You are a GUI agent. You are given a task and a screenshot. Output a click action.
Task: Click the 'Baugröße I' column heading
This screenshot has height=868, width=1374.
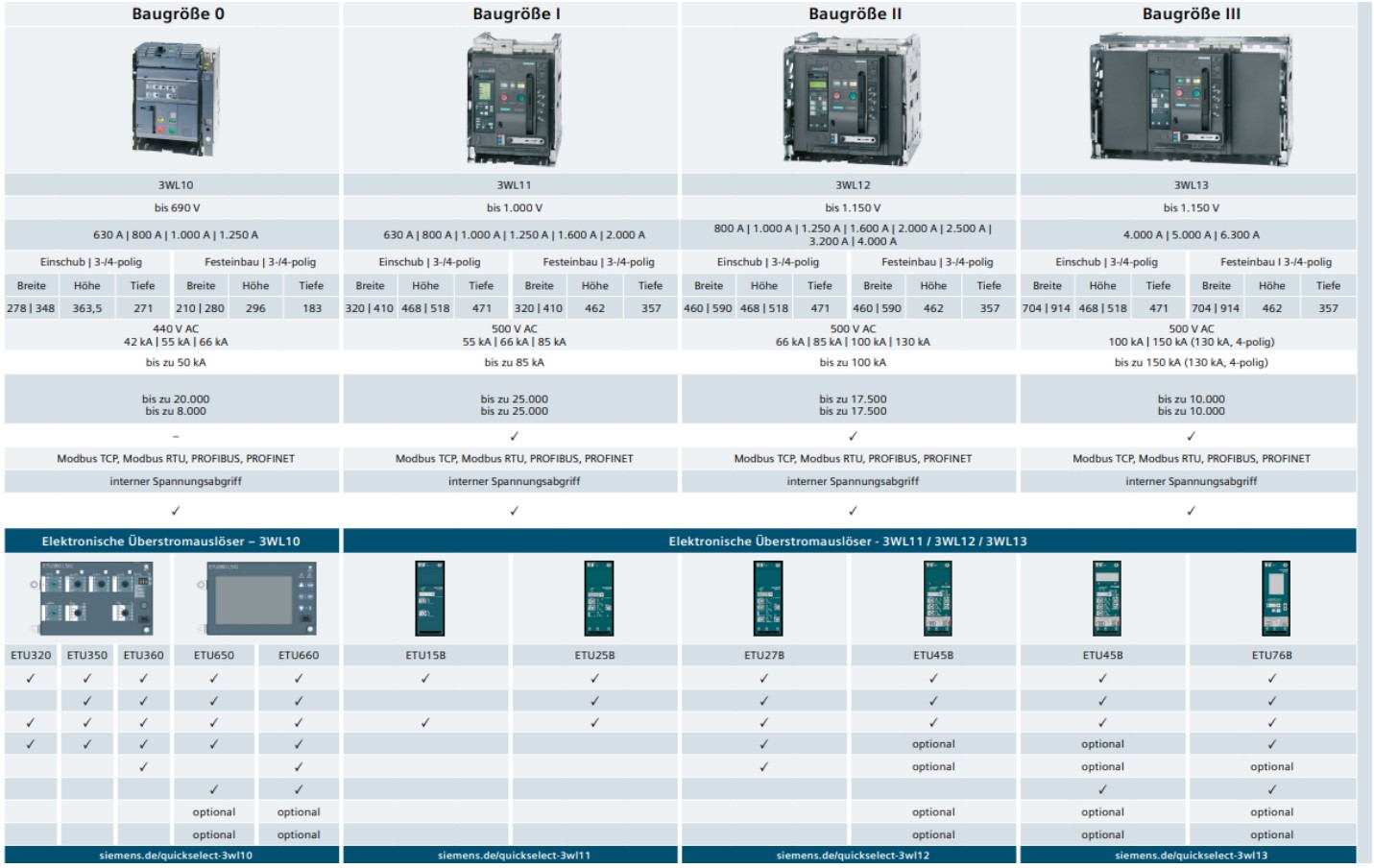click(x=517, y=14)
